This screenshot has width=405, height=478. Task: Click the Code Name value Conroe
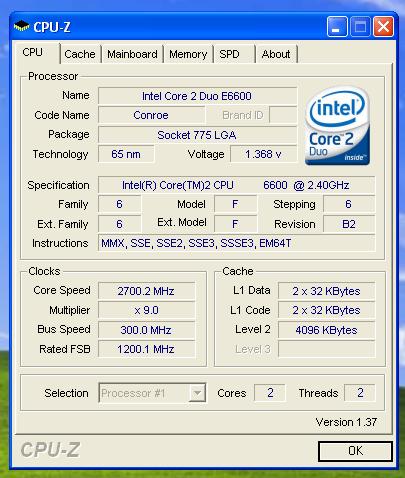pyautogui.click(x=151, y=115)
